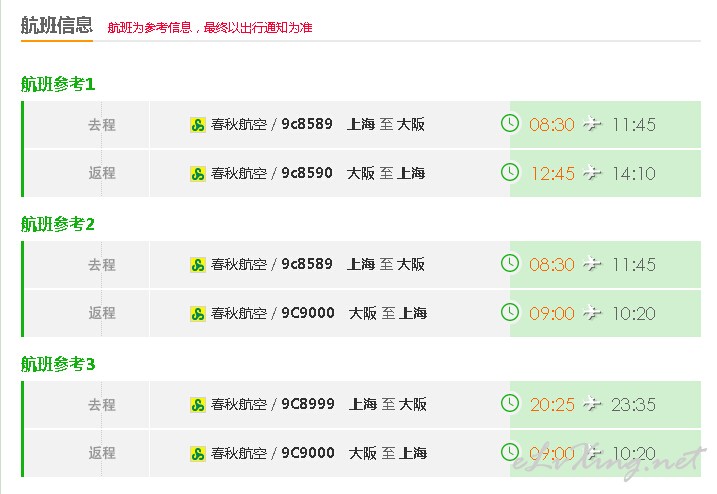Click clock icon next to 08:30 in option 1
The width and height of the screenshot is (717, 494).
tap(510, 124)
